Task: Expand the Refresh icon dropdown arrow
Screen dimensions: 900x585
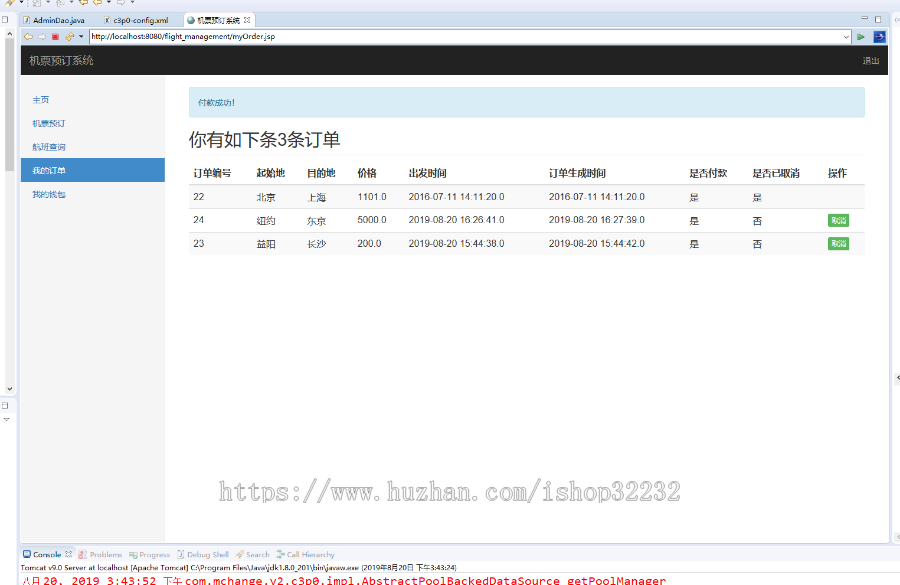Action: 80,36
